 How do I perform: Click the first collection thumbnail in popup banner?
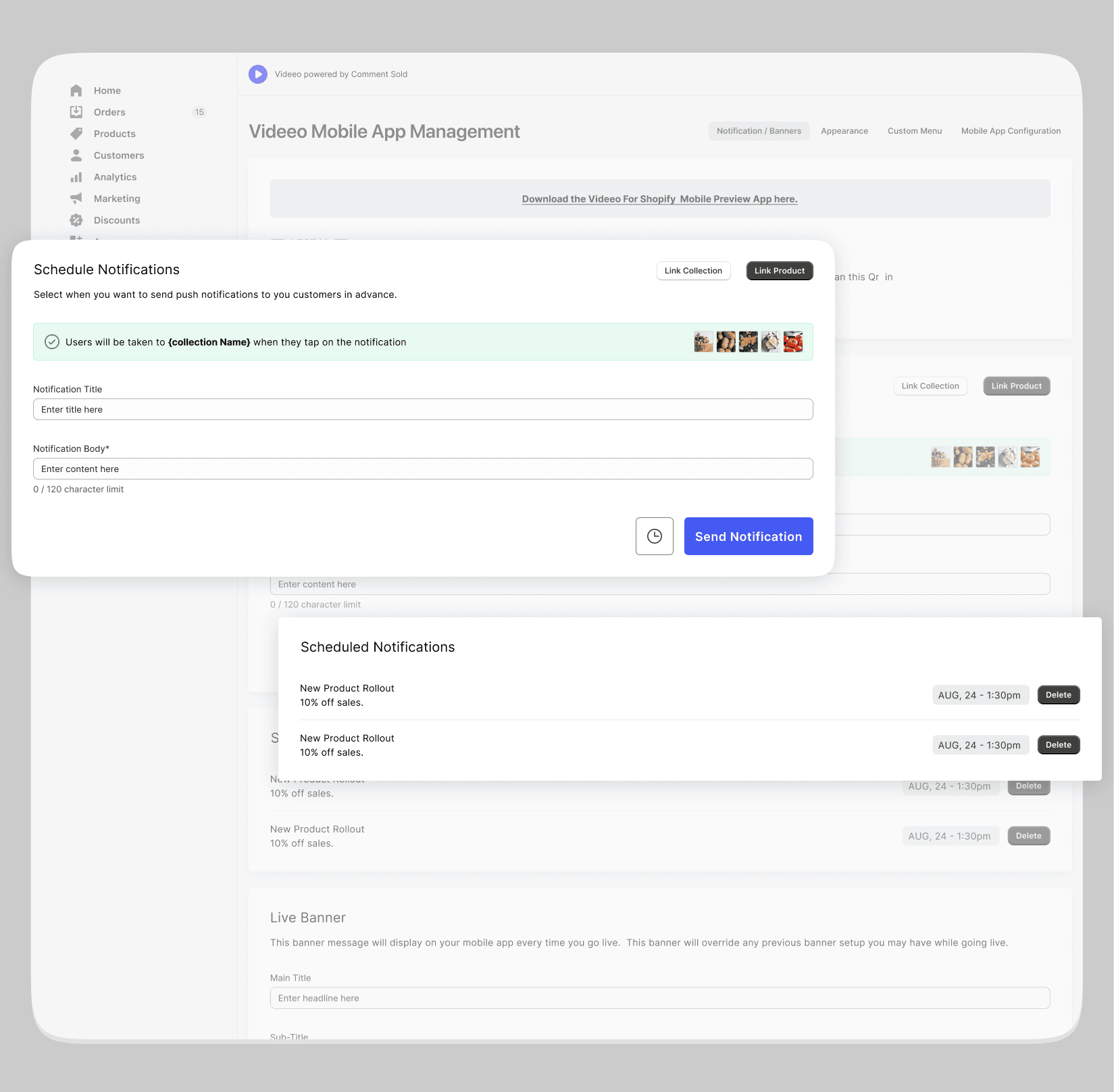(703, 342)
